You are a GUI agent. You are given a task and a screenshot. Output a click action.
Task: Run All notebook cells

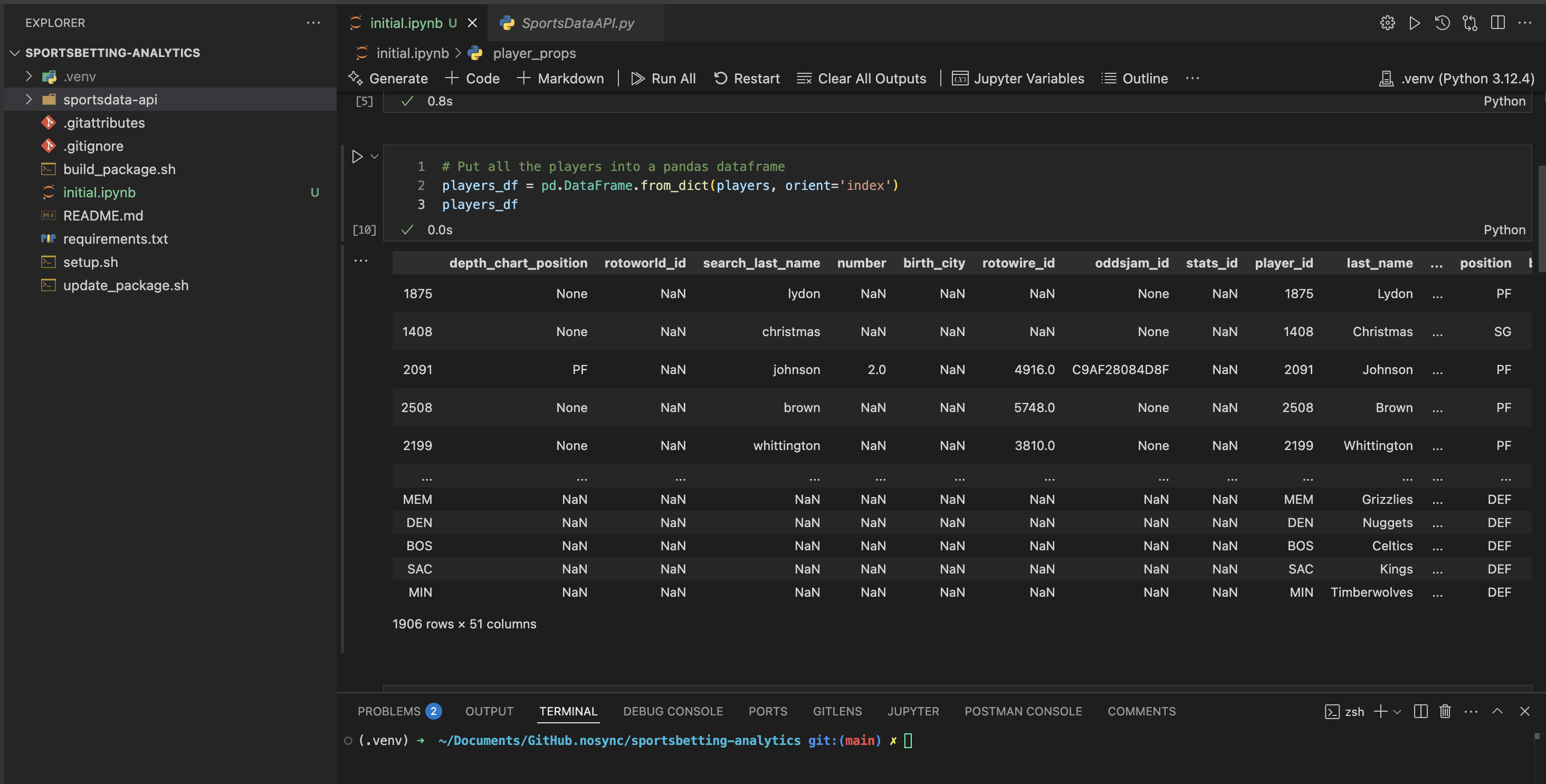click(x=663, y=79)
